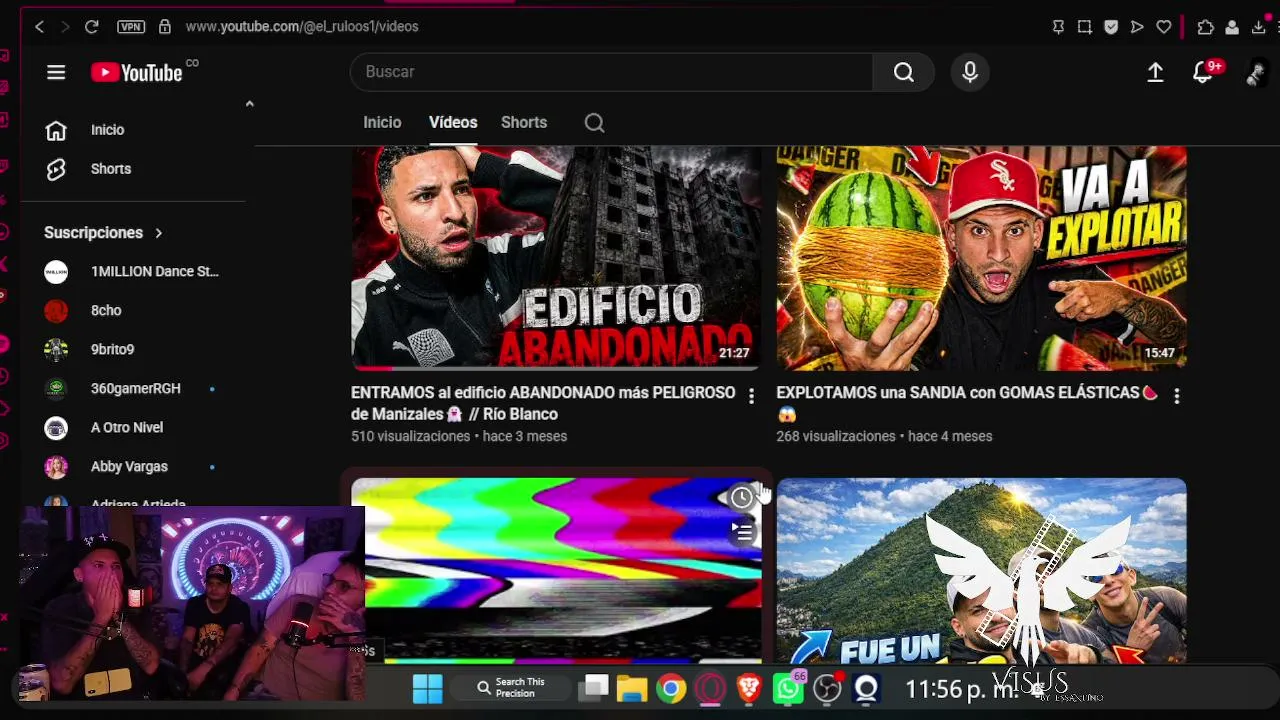The width and height of the screenshot is (1280, 720).
Task: Click the Buscar search field
Action: (611, 72)
